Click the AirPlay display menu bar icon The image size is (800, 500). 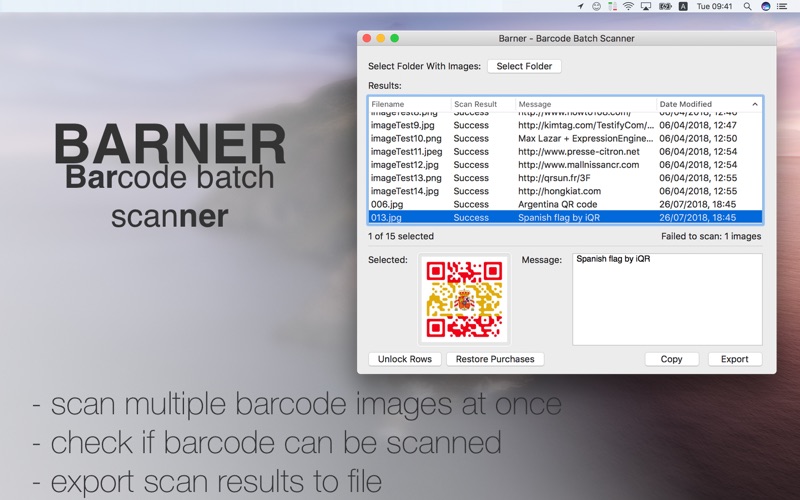pyautogui.click(x=646, y=6)
